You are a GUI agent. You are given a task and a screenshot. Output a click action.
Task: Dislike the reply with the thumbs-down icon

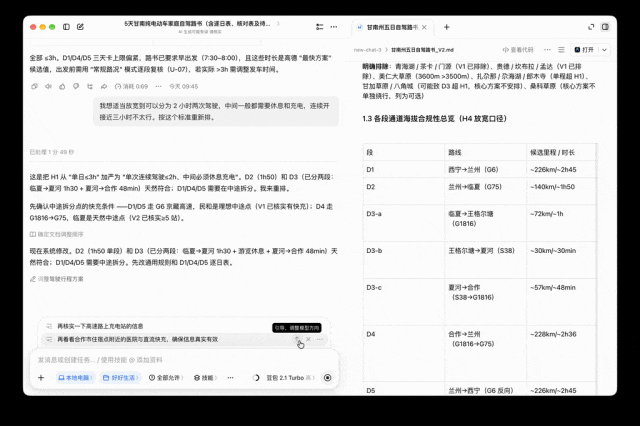point(76,87)
